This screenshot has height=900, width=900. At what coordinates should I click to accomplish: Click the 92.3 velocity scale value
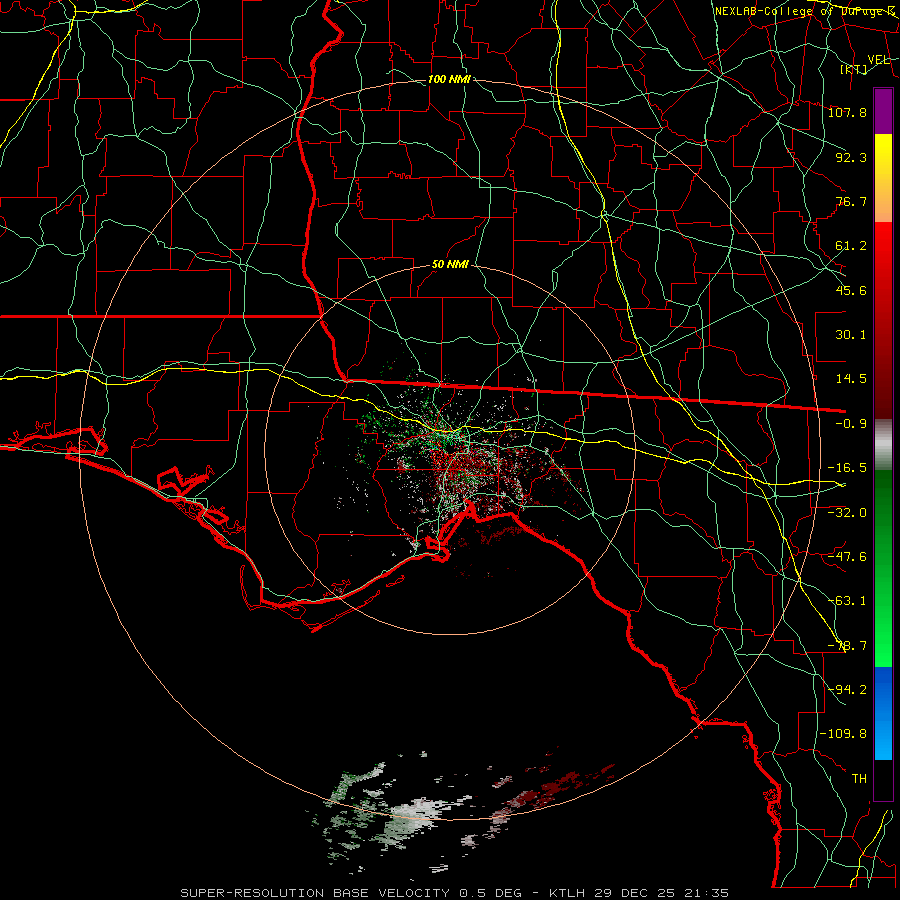coord(851,157)
